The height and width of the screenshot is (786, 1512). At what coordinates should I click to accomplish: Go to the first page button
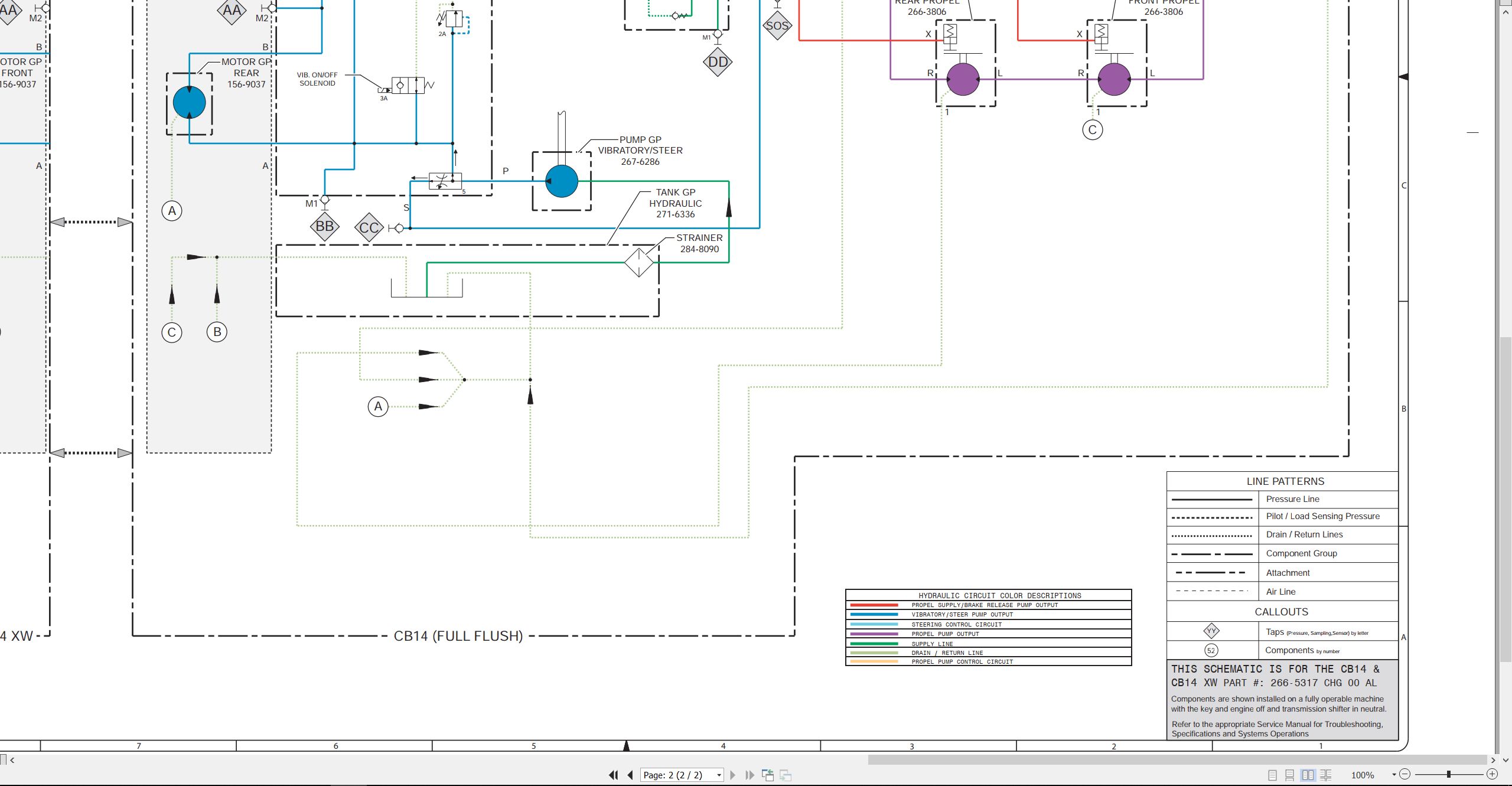614,775
